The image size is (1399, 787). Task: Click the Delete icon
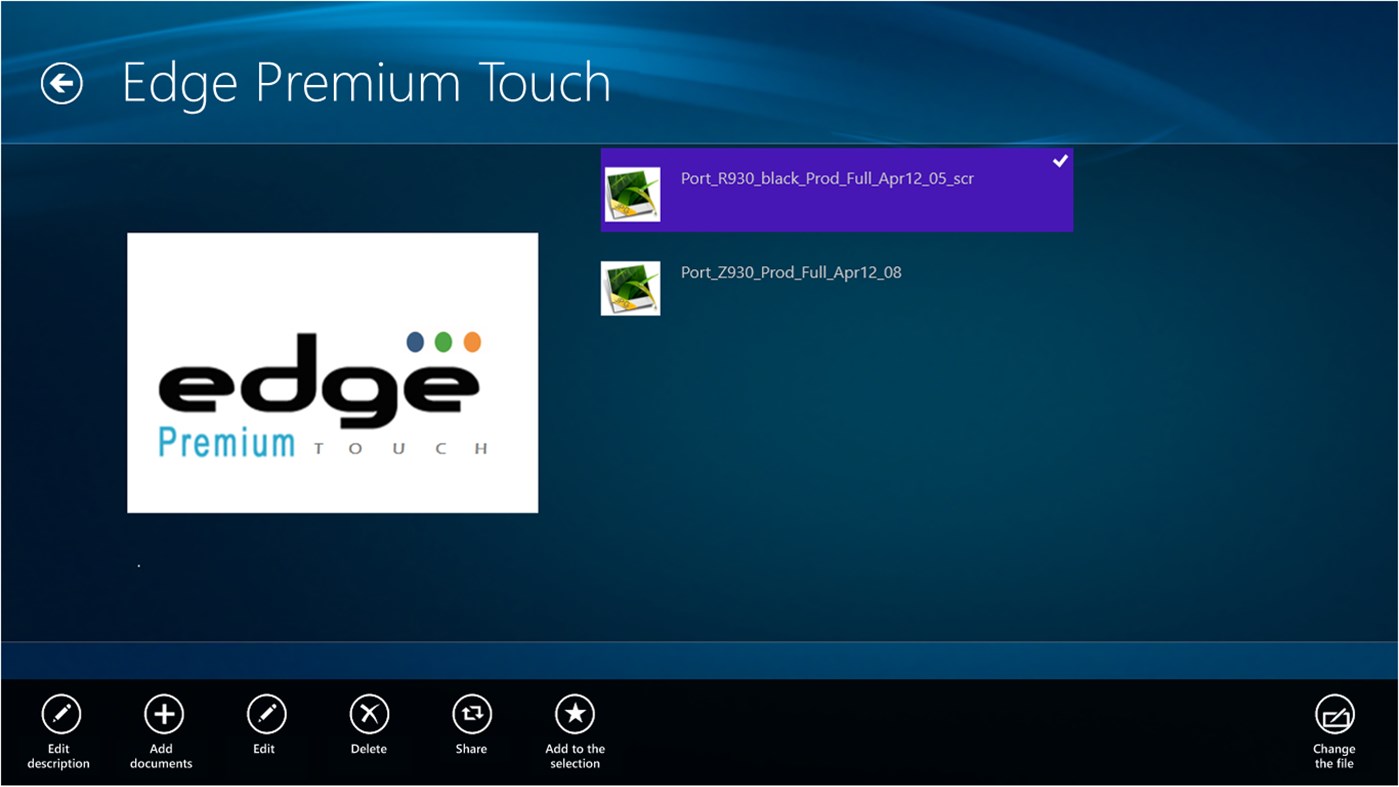click(x=368, y=714)
